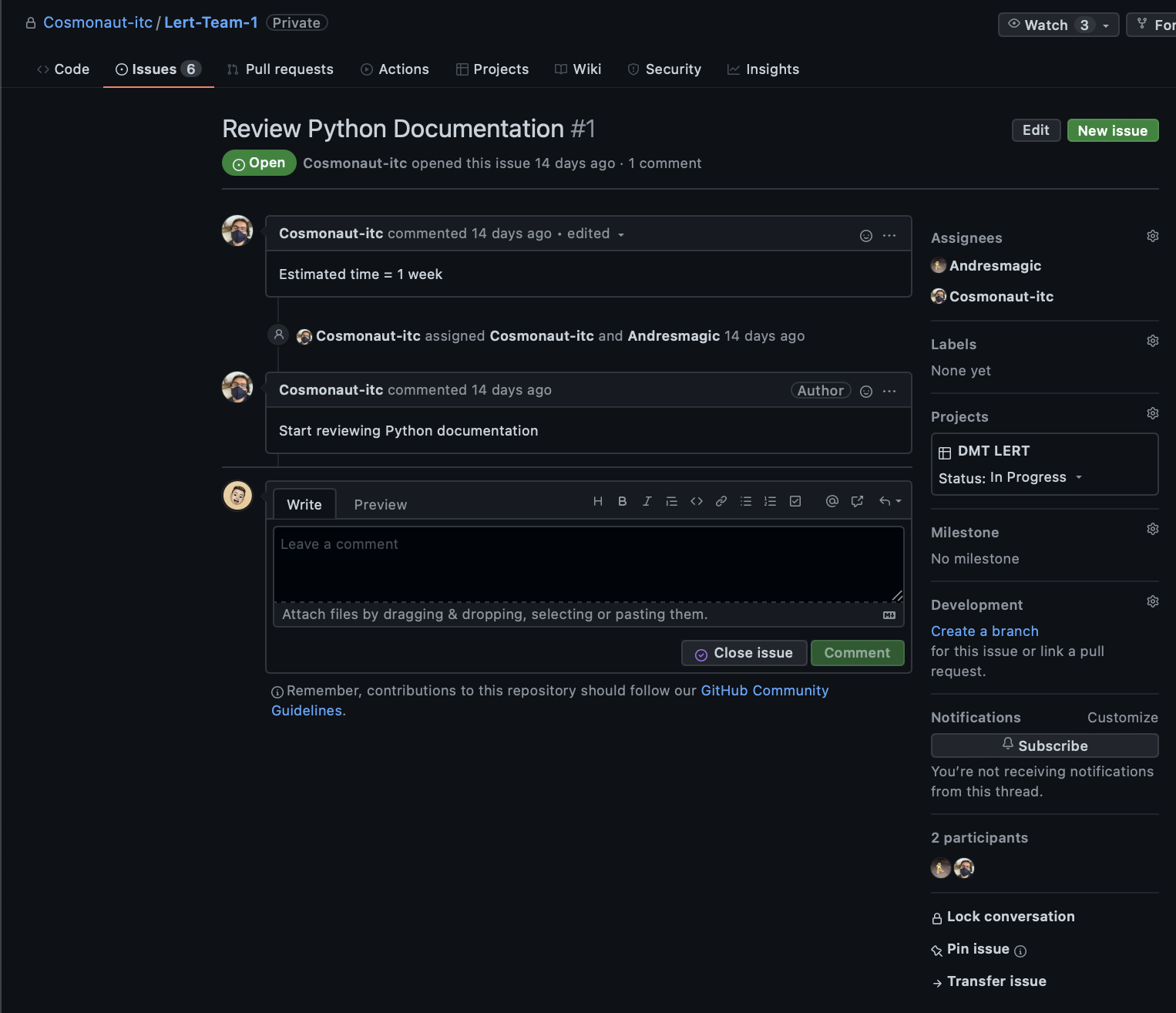Click Create a branch link
Screen dimensions: 1176x1013
[x=984, y=631]
